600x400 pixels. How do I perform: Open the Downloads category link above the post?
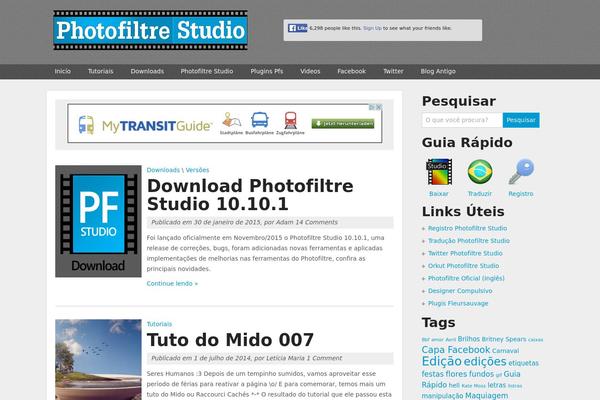pyautogui.click(x=163, y=170)
